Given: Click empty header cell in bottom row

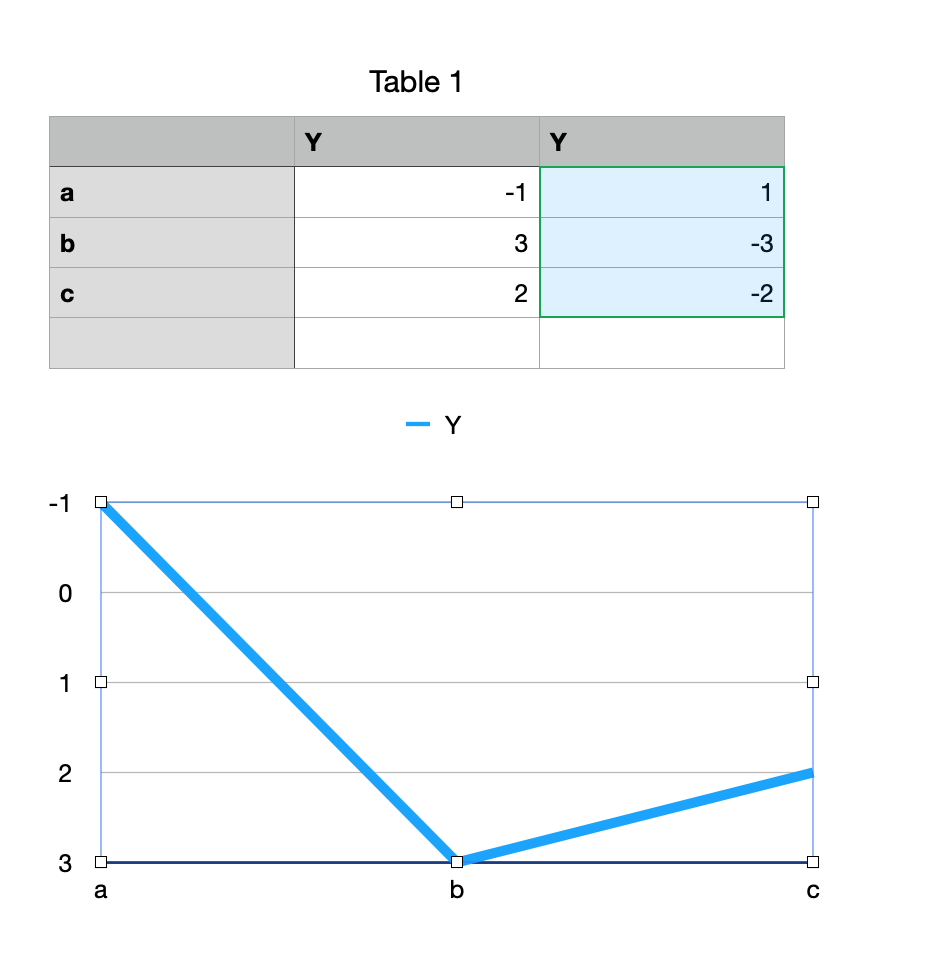Looking at the screenshot, I should pos(172,343).
